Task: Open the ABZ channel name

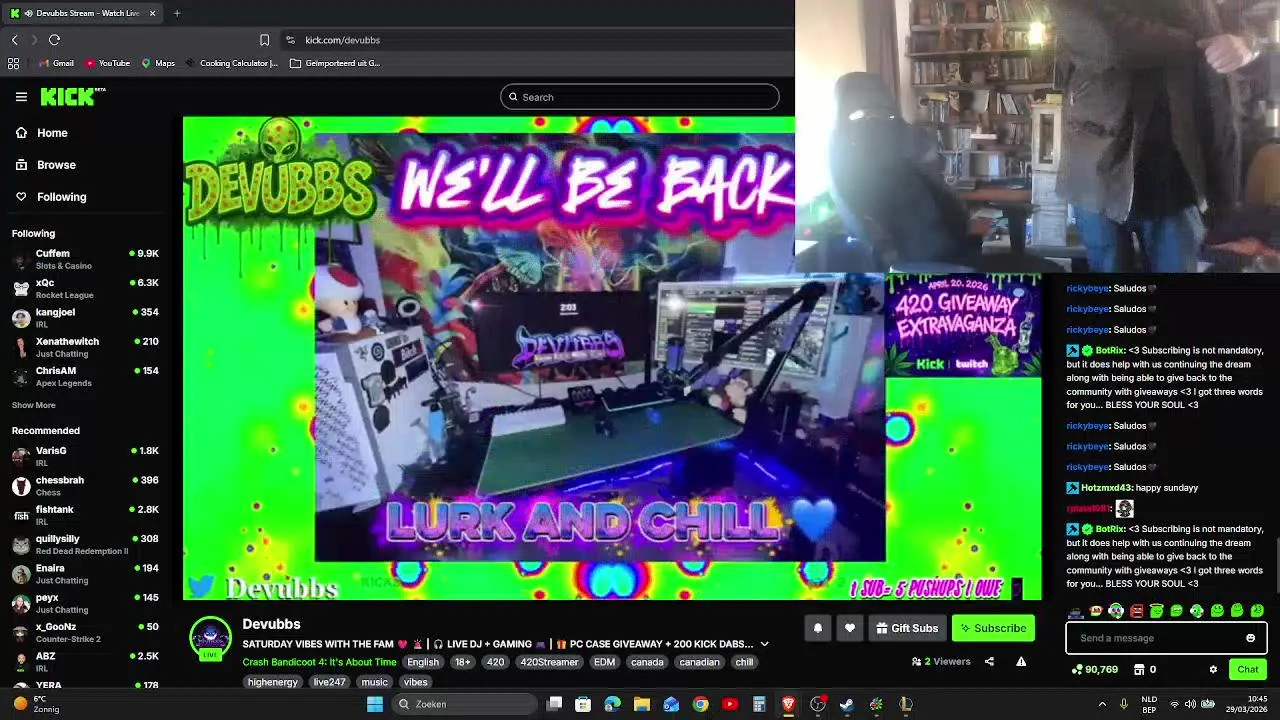Action: [46, 656]
